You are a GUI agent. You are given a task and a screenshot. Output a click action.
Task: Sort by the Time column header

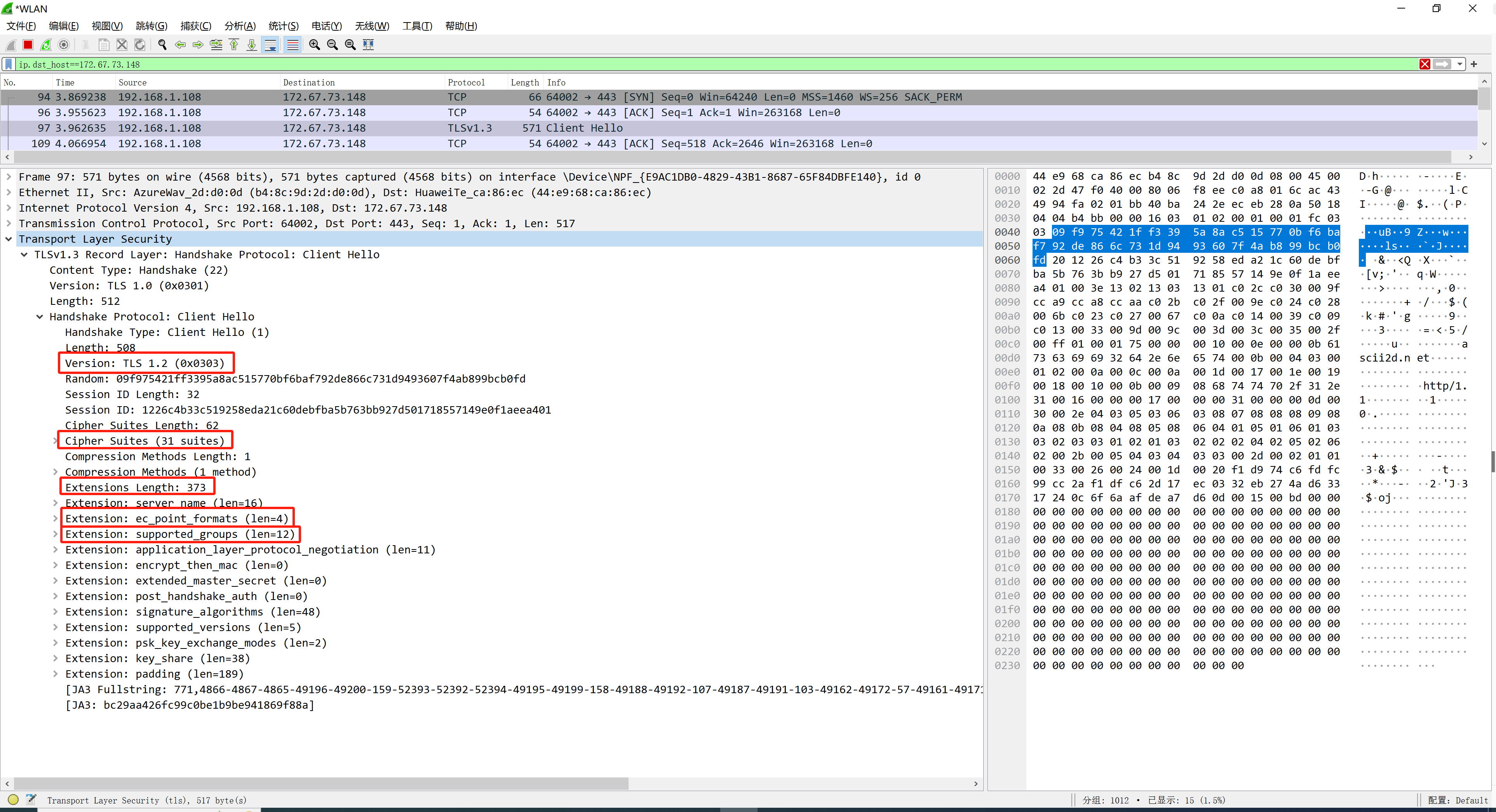point(84,82)
